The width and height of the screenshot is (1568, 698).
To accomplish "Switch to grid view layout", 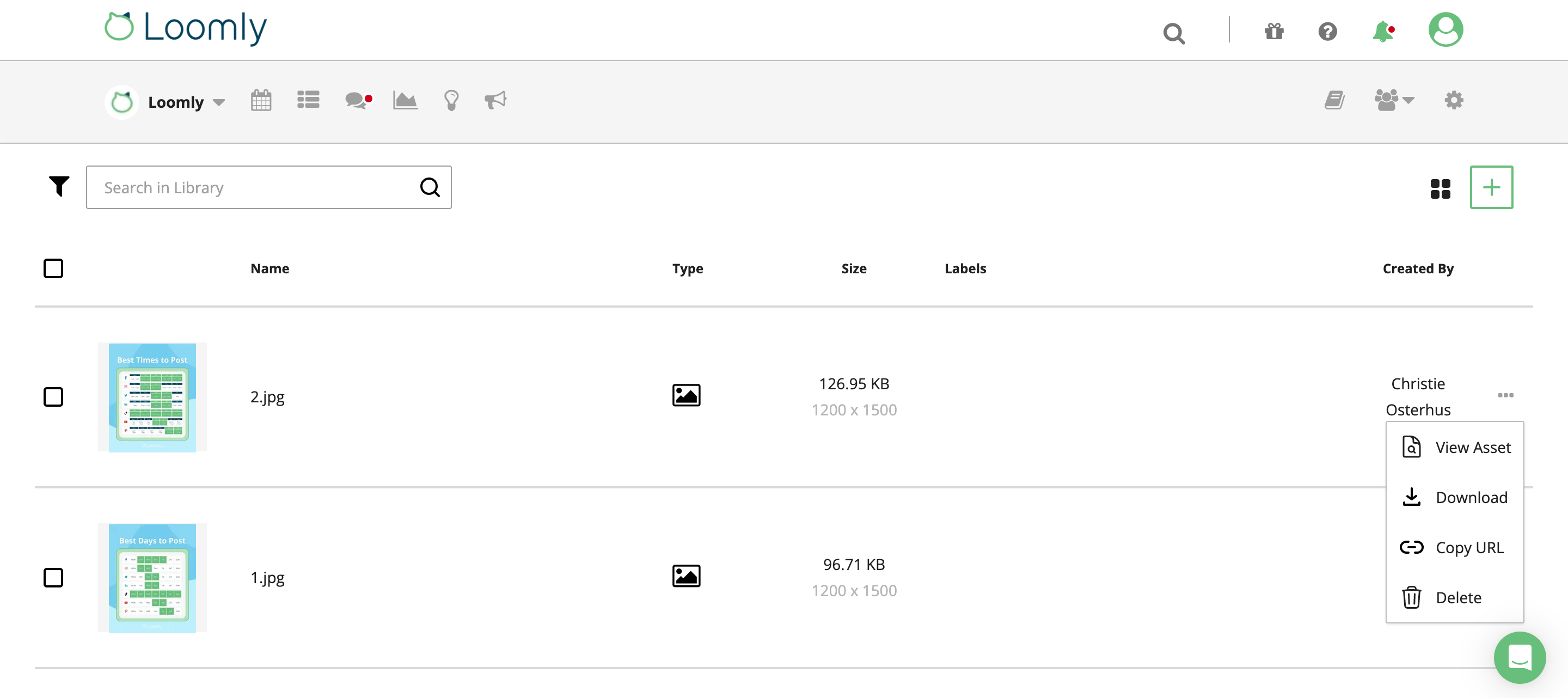I will 1440,188.
